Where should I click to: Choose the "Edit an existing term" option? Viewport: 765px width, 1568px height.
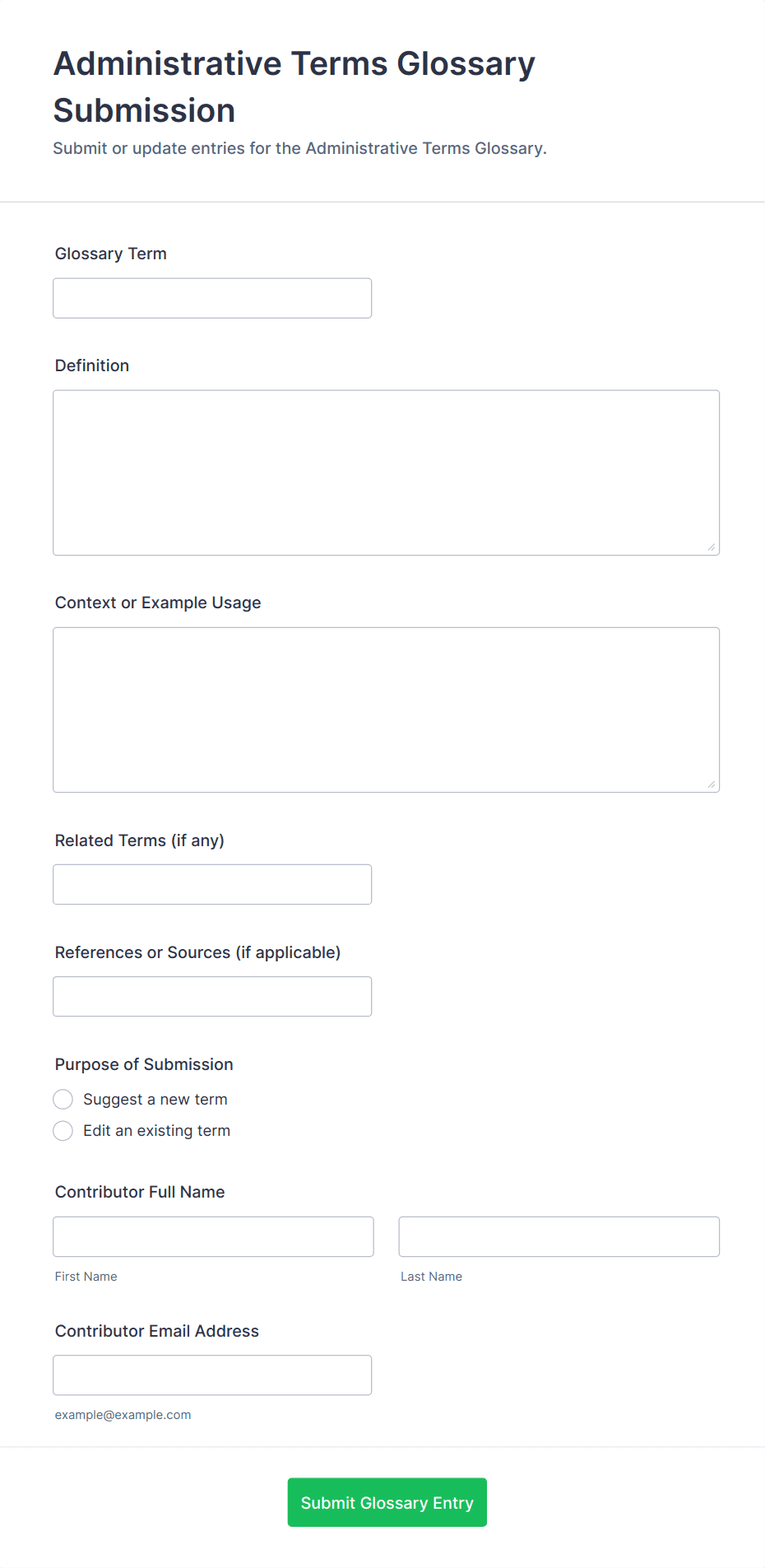coord(63,1131)
